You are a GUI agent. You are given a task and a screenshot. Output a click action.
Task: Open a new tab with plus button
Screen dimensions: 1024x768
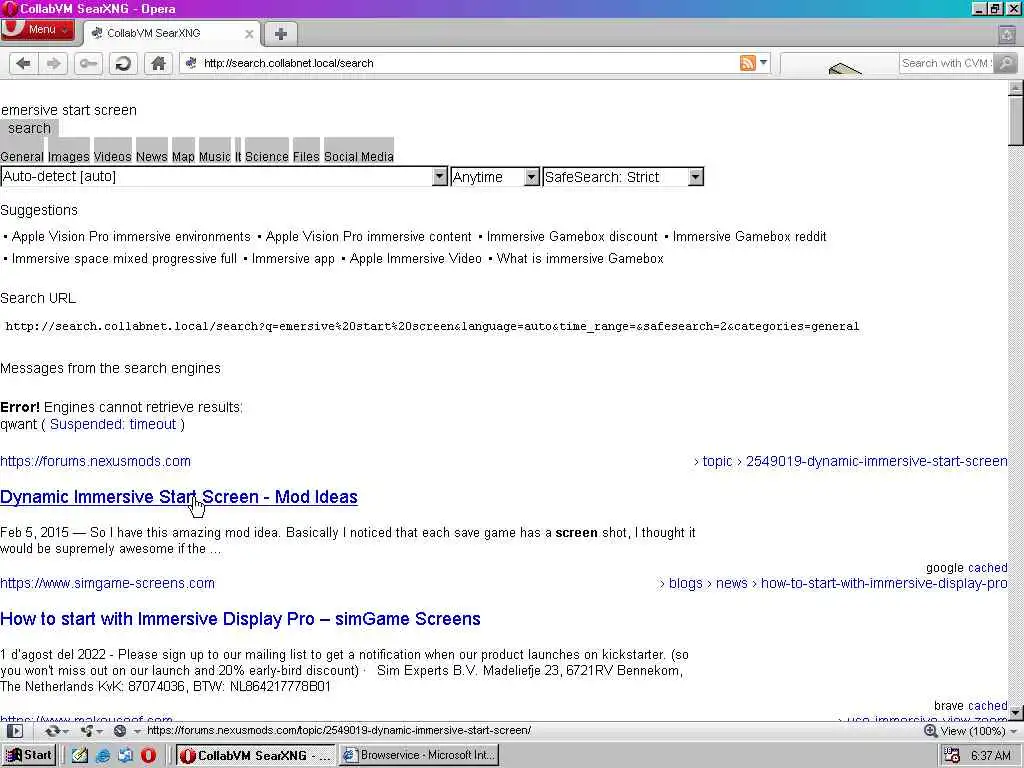(280, 34)
